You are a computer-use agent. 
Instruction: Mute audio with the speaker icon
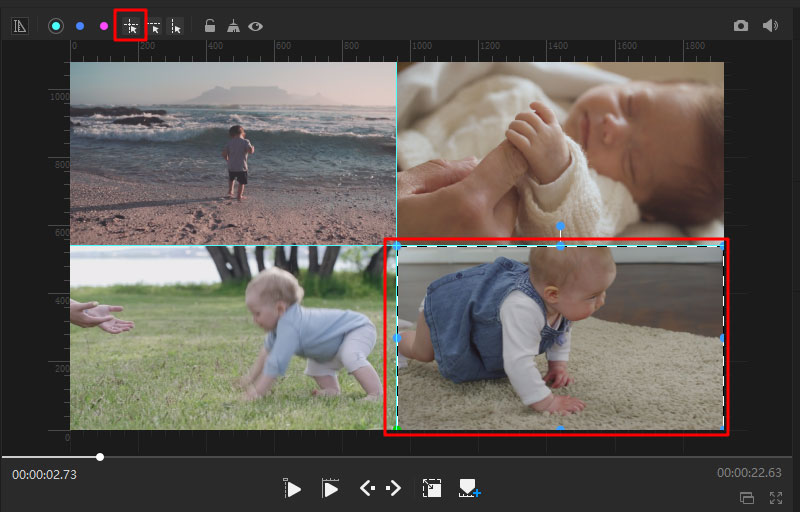[x=770, y=26]
